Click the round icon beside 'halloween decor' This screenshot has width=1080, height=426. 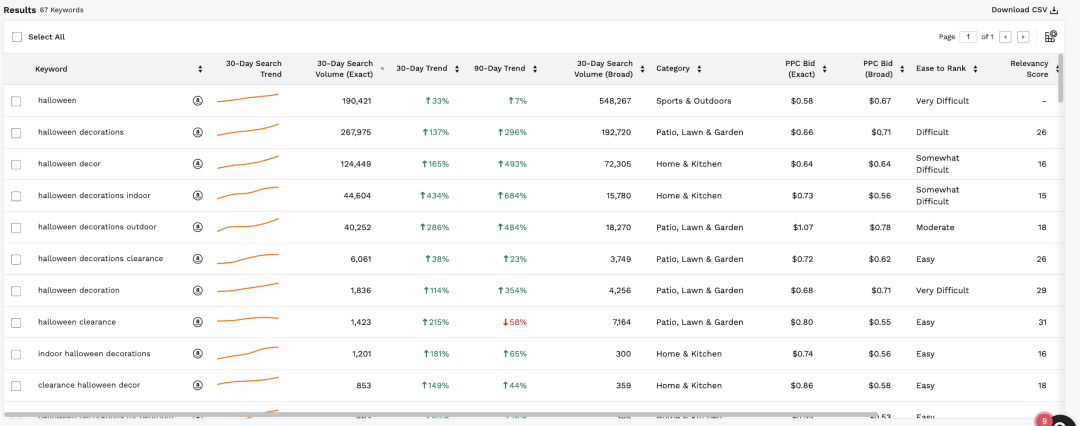(198, 164)
